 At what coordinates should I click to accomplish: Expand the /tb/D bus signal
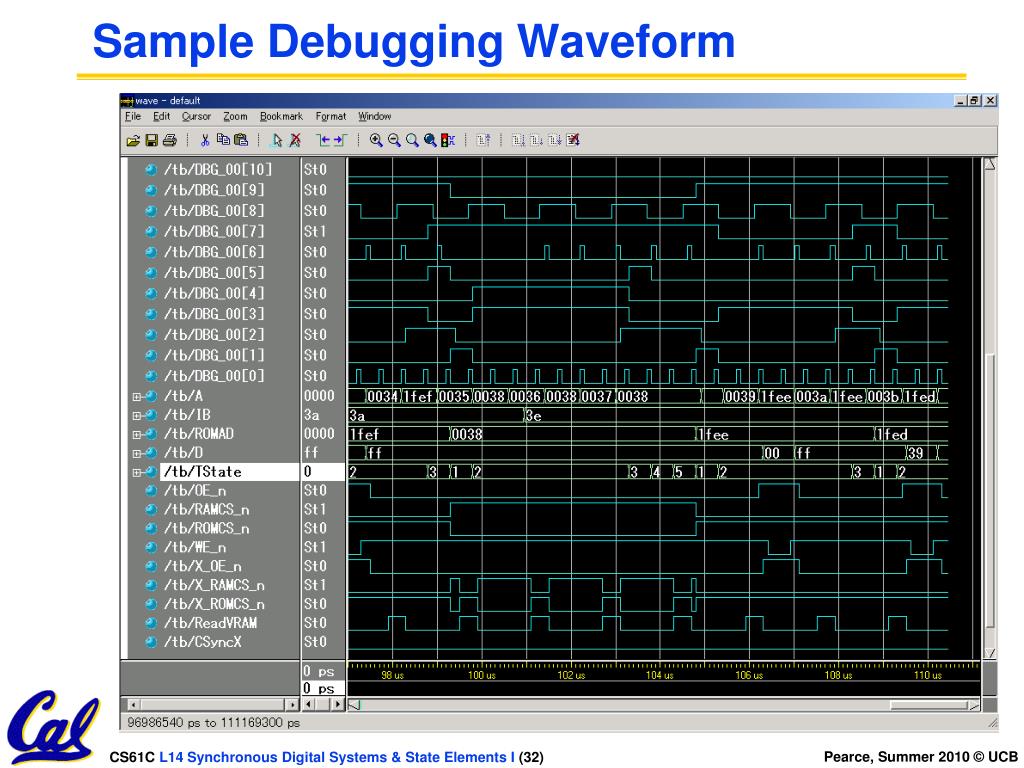[x=136, y=453]
